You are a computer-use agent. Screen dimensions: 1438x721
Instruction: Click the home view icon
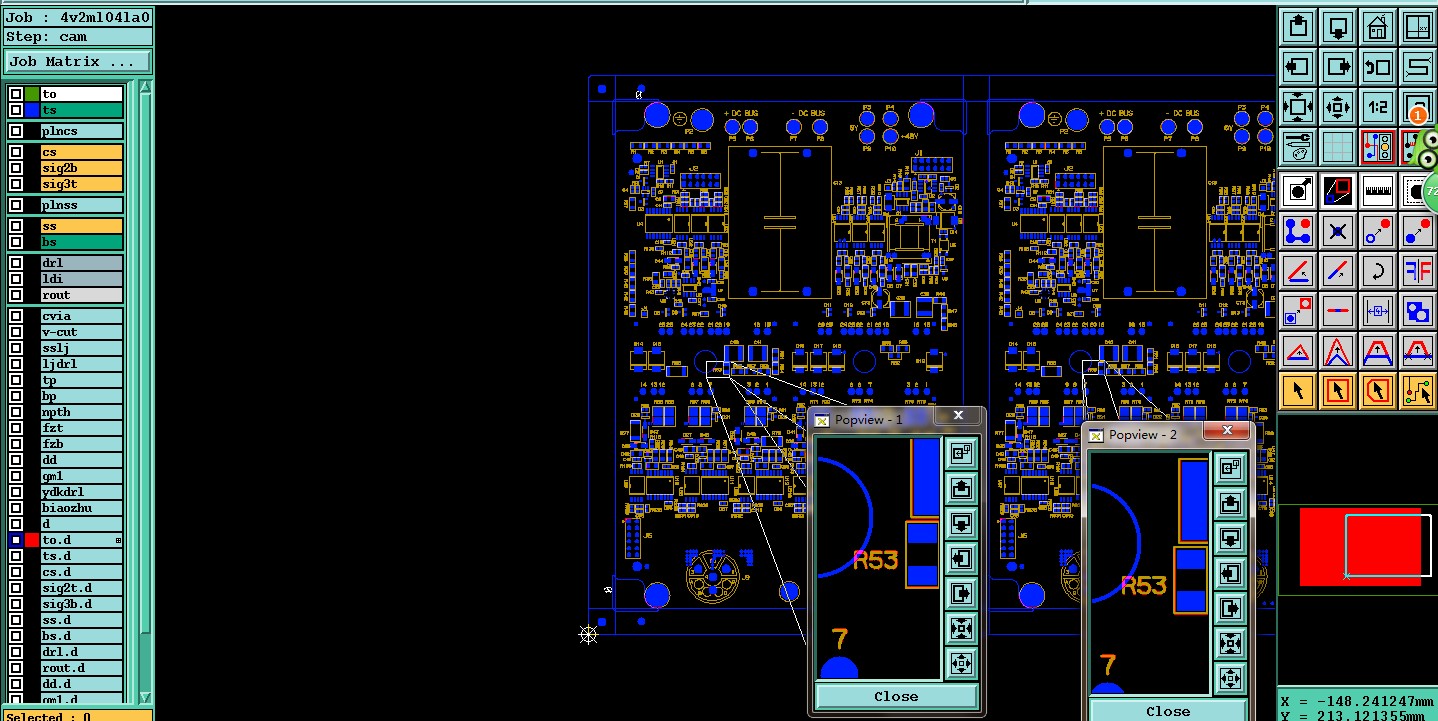point(1378,26)
